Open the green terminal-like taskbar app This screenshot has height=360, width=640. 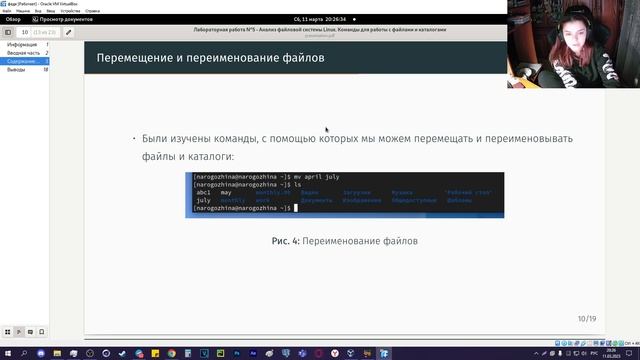220,353
